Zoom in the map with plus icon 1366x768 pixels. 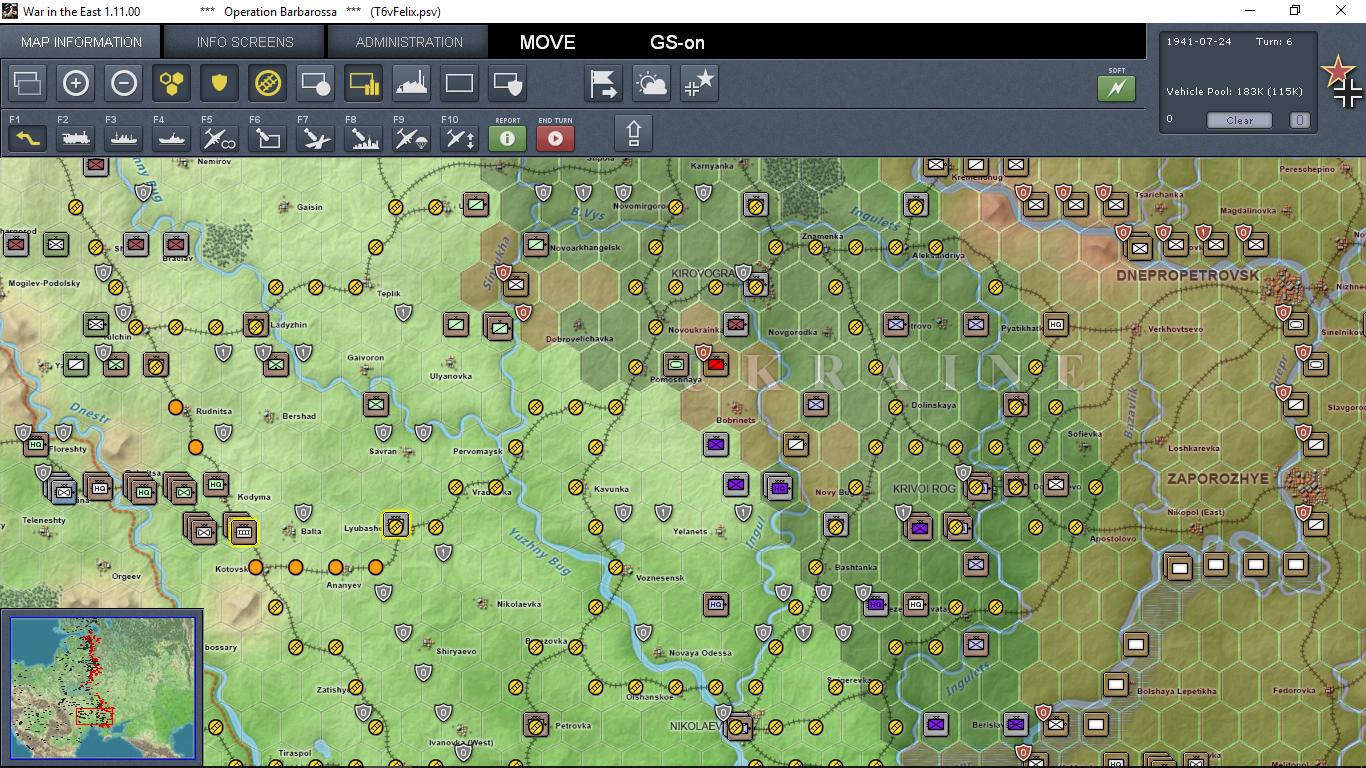pyautogui.click(x=76, y=83)
